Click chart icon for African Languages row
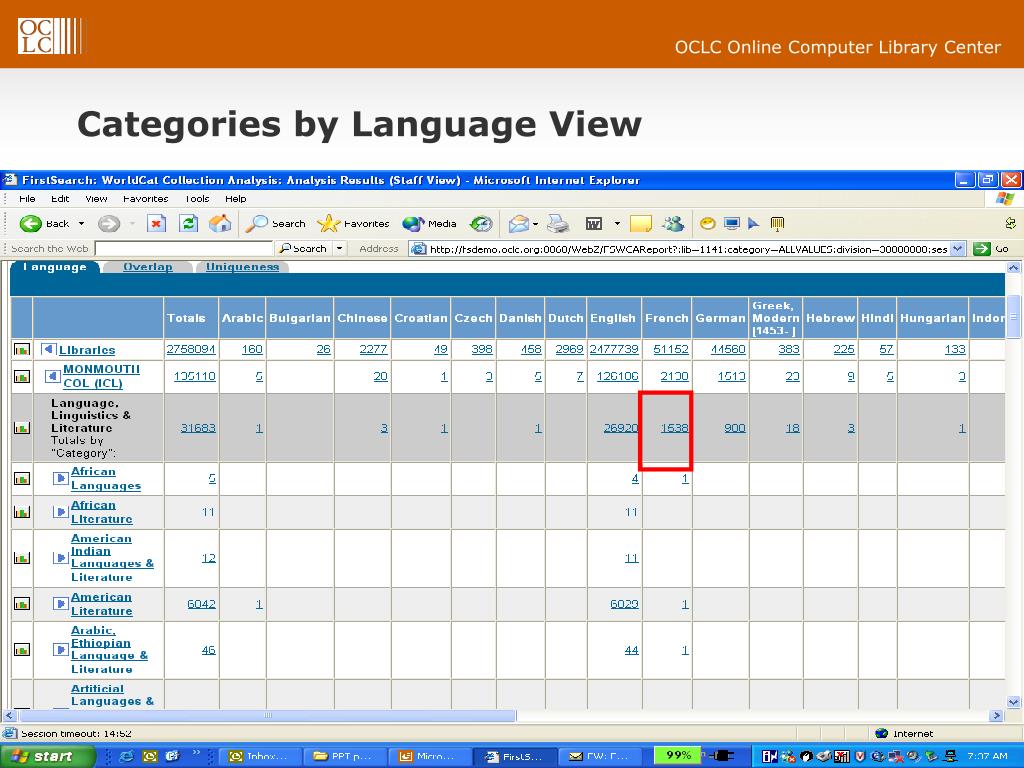This screenshot has height=768, width=1024. click(x=22, y=479)
